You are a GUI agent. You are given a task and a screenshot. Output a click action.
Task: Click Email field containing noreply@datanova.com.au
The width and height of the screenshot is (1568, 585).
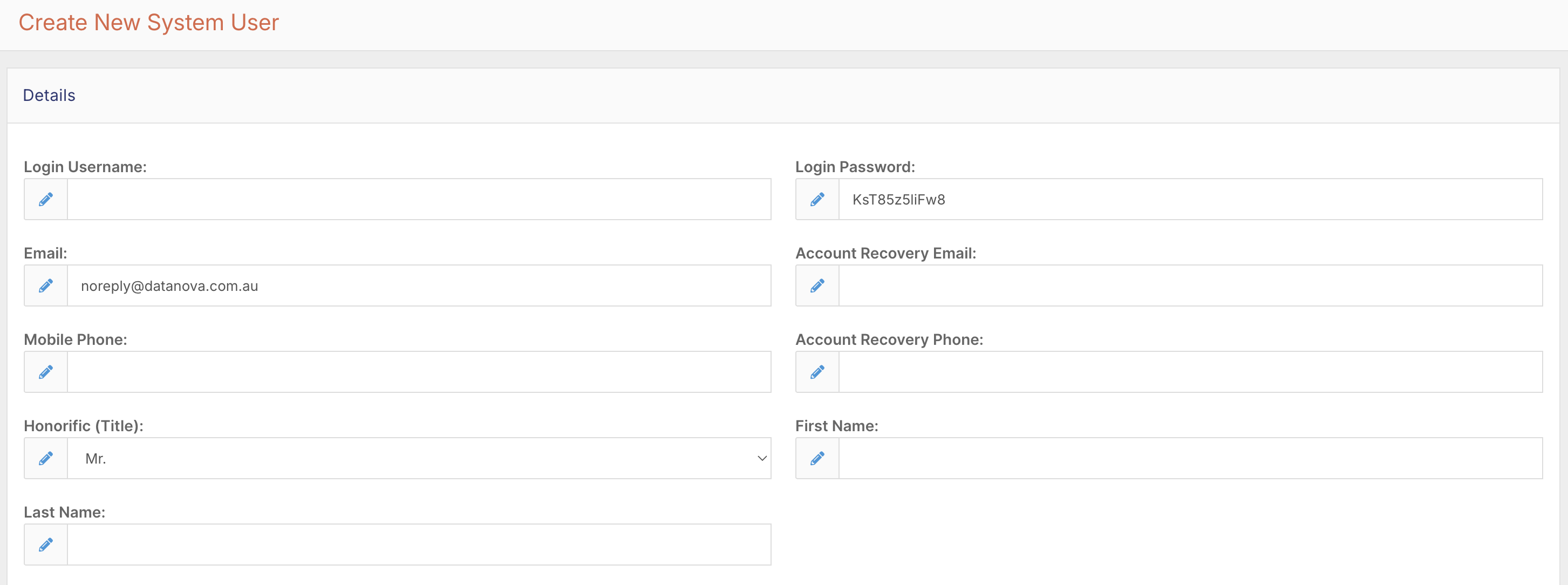(419, 285)
